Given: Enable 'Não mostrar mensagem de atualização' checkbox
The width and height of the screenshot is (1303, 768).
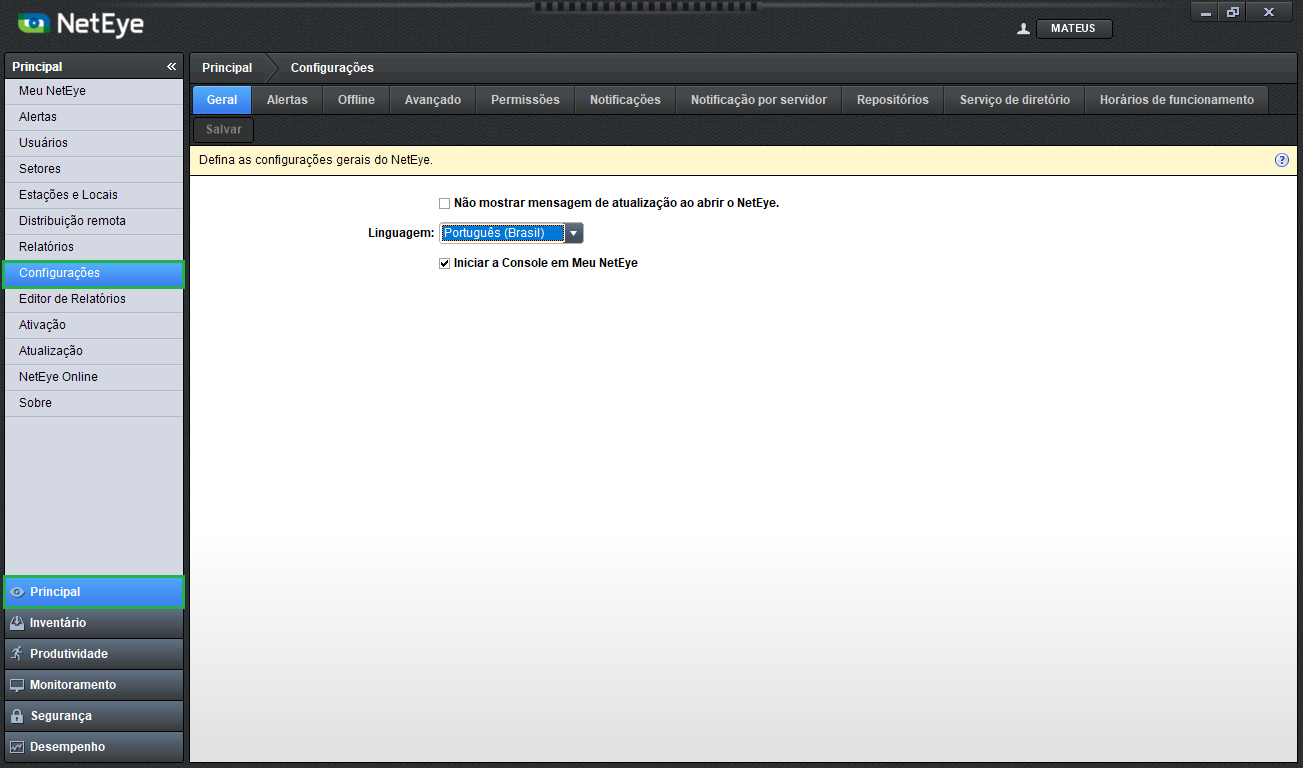Looking at the screenshot, I should coord(445,203).
